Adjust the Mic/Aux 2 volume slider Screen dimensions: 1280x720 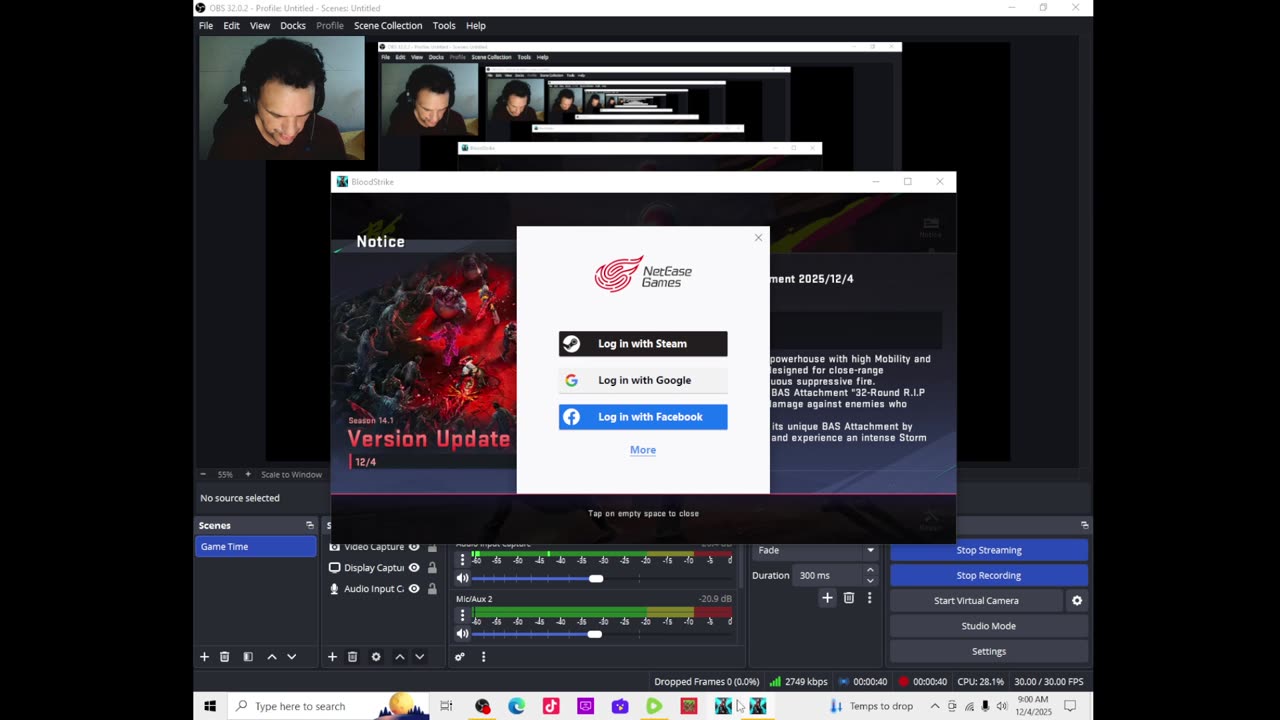coord(595,634)
